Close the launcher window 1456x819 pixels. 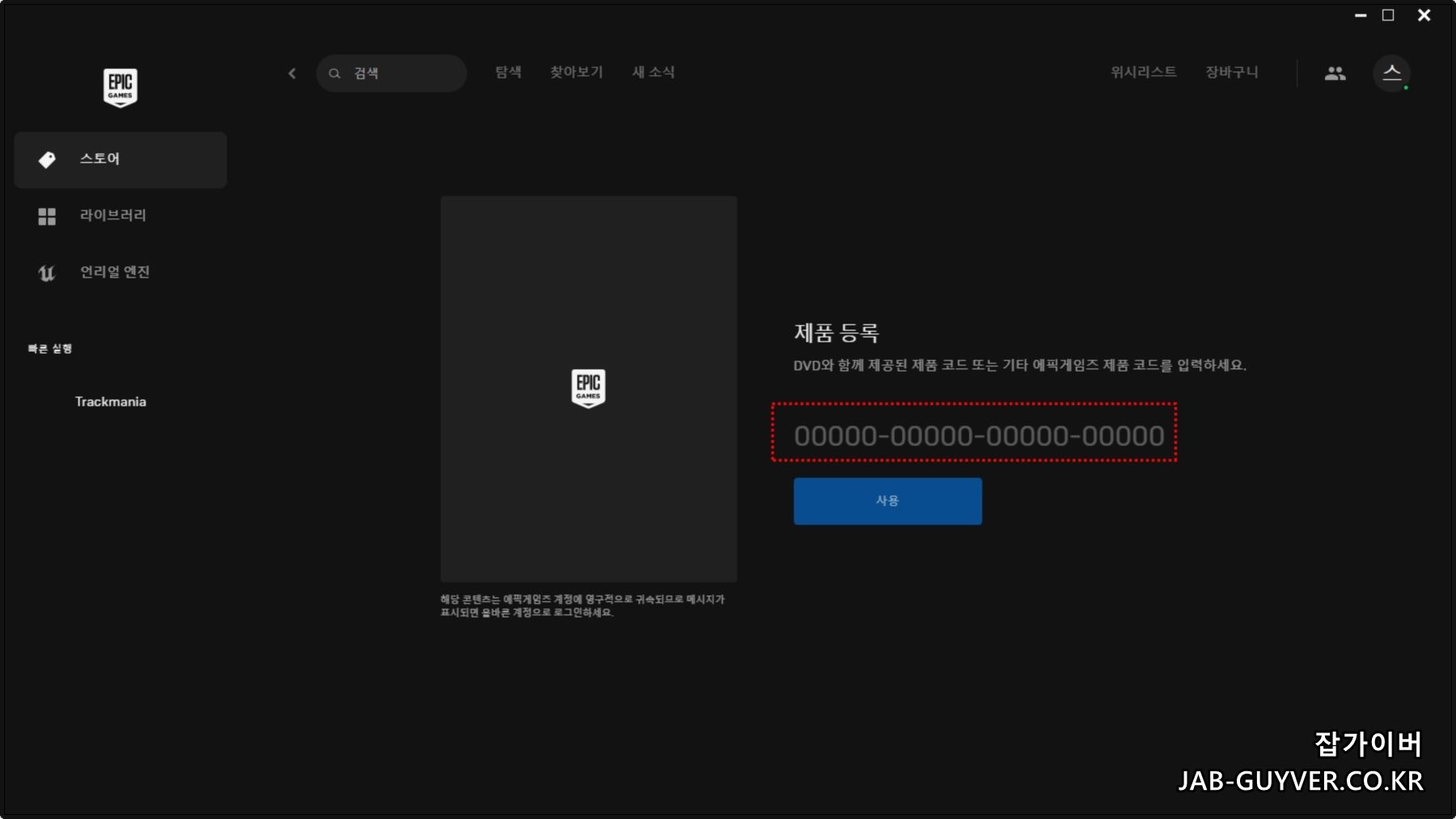1424,15
